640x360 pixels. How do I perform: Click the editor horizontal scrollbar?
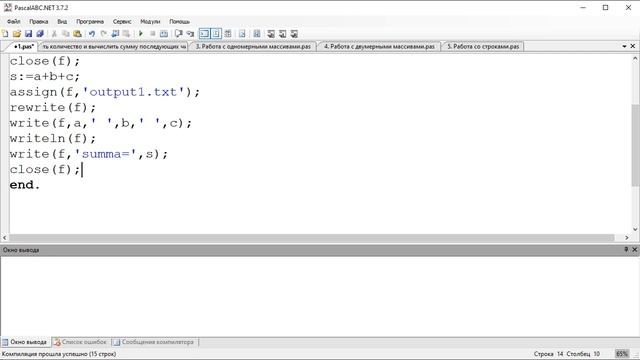pyautogui.click(x=312, y=238)
